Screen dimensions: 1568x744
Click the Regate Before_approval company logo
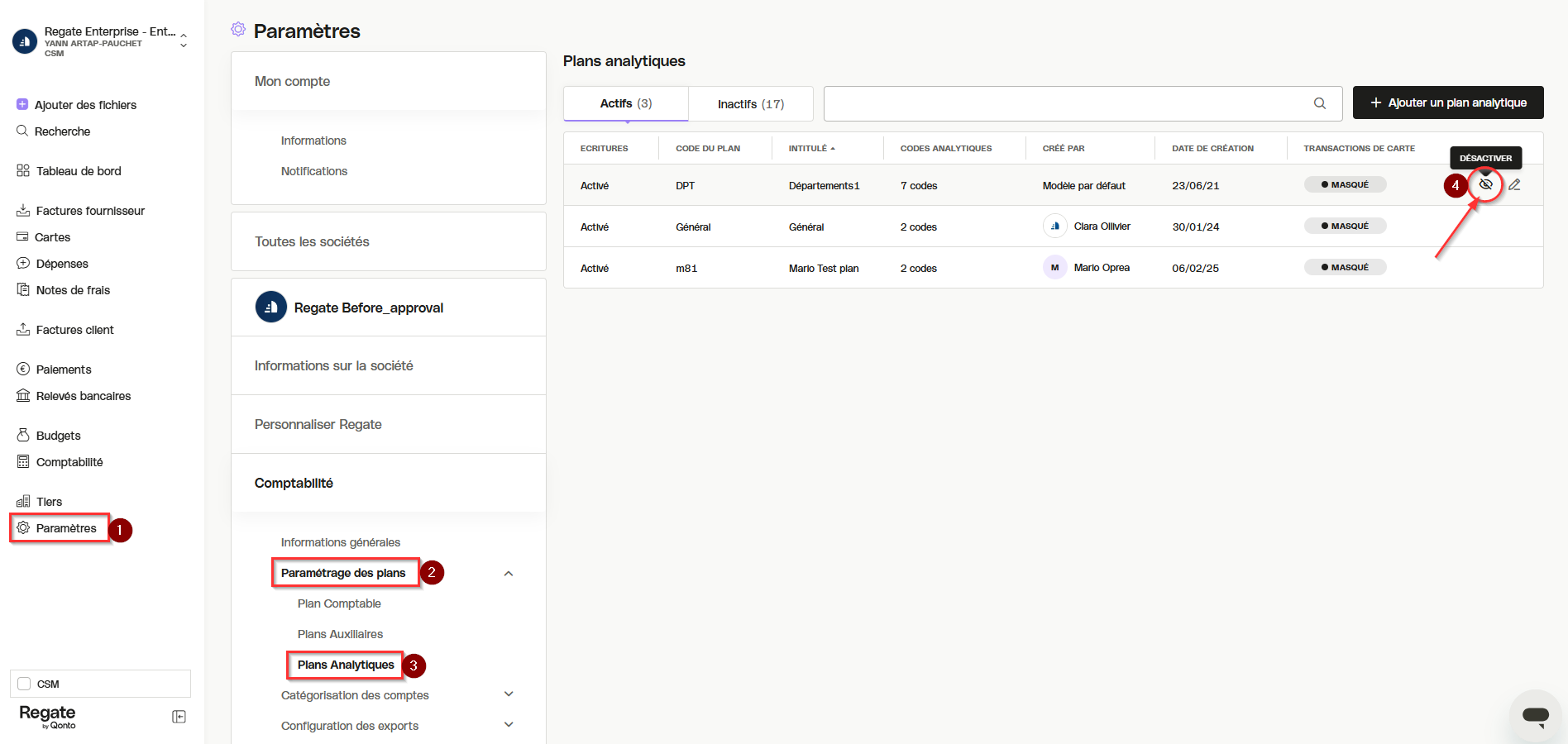pyautogui.click(x=271, y=307)
